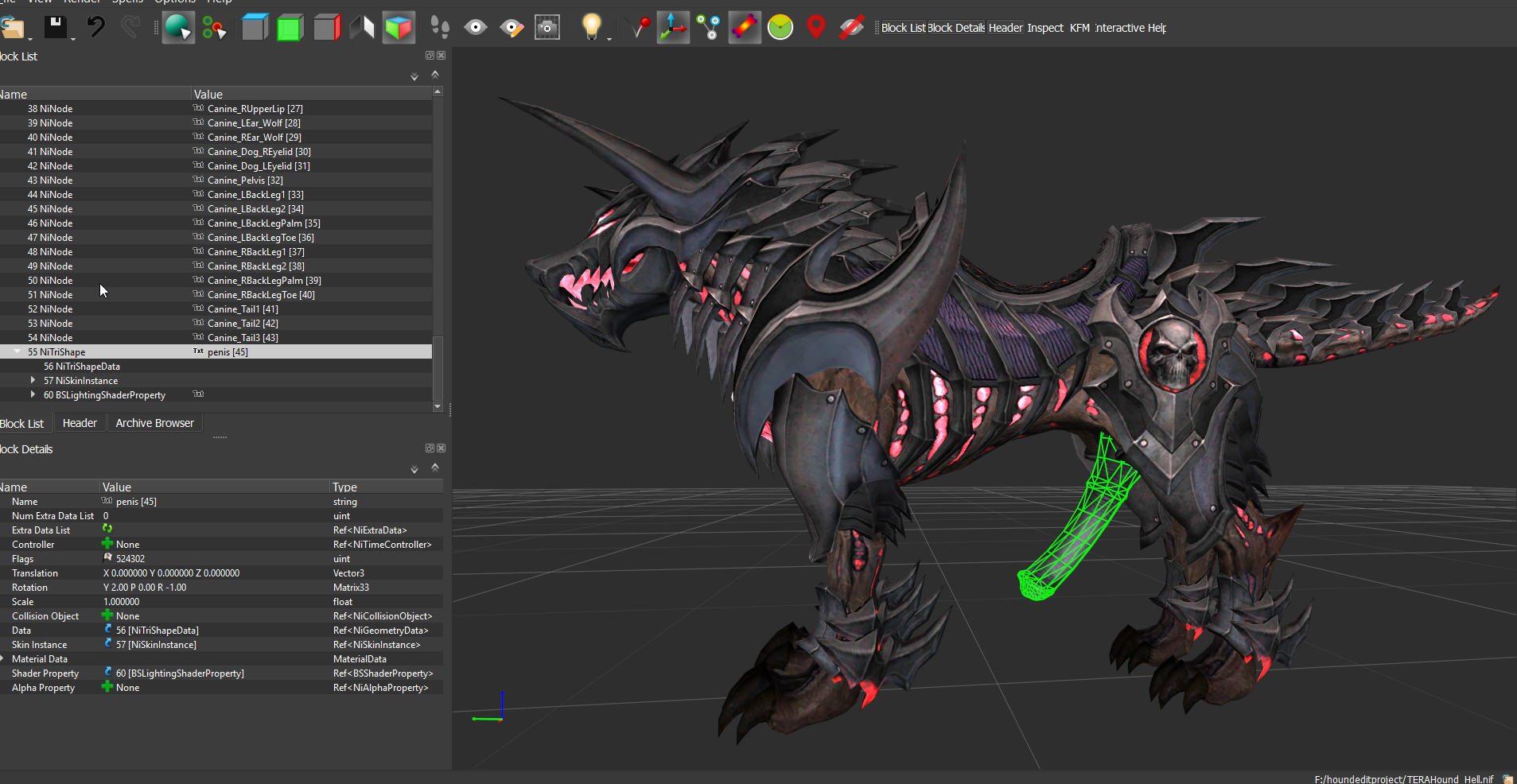The width and height of the screenshot is (1517, 784).
Task: Toggle Header dock button in toolbar
Action: click(x=1005, y=28)
